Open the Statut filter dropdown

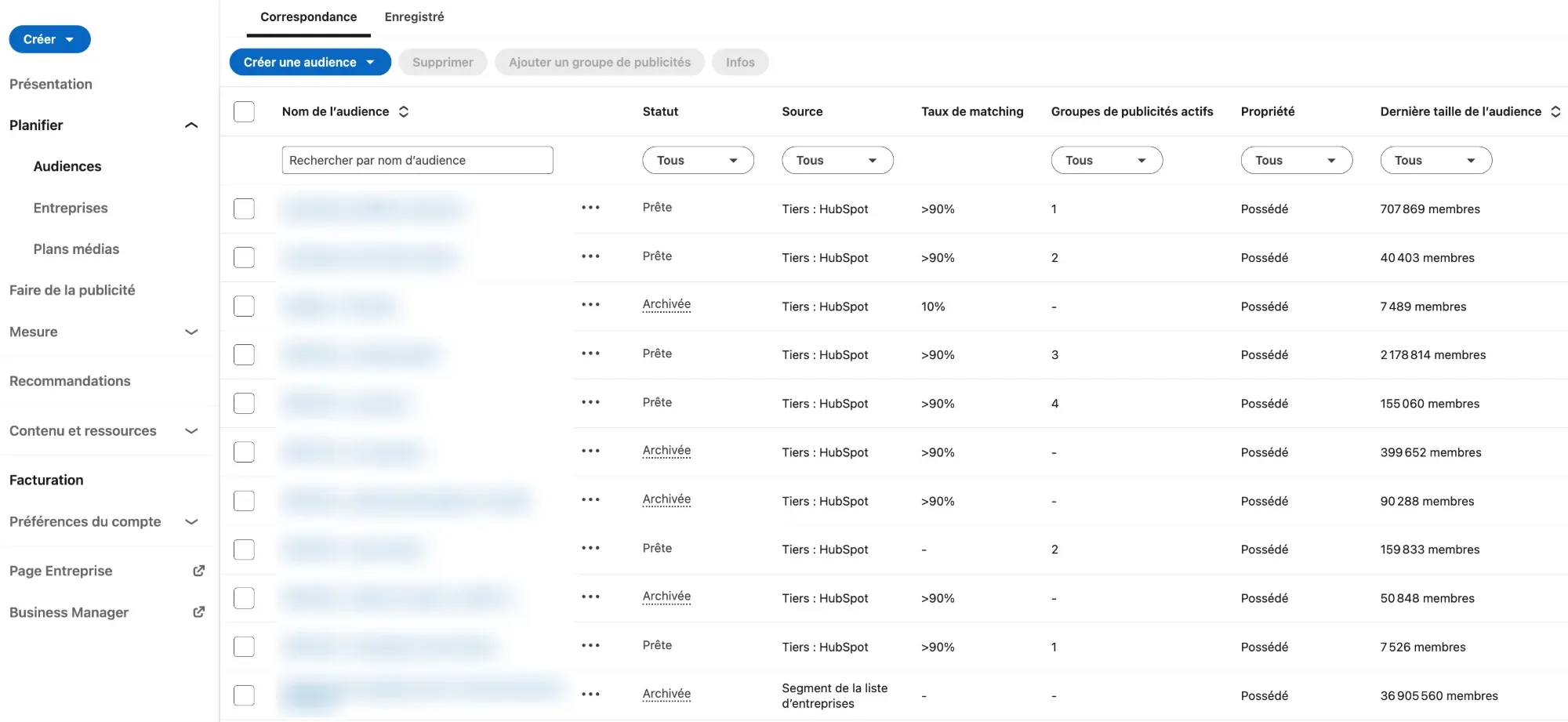tap(698, 160)
